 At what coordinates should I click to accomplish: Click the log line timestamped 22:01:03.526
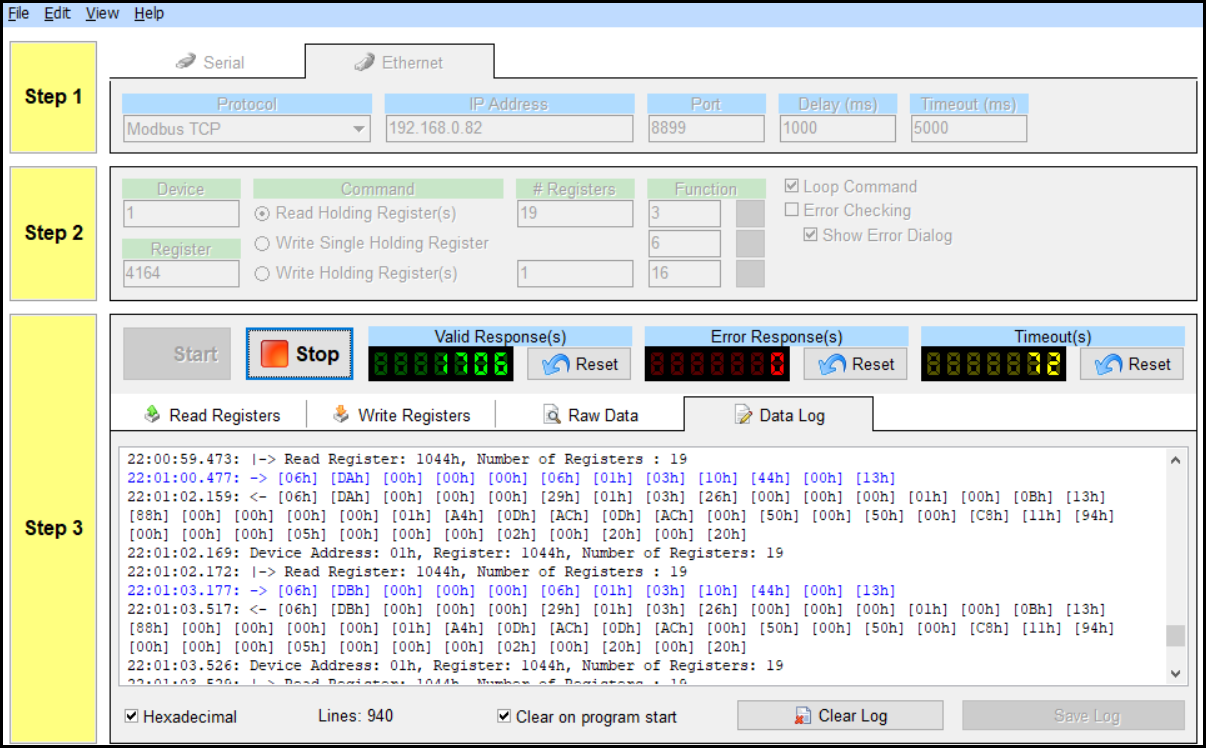tap(455, 666)
